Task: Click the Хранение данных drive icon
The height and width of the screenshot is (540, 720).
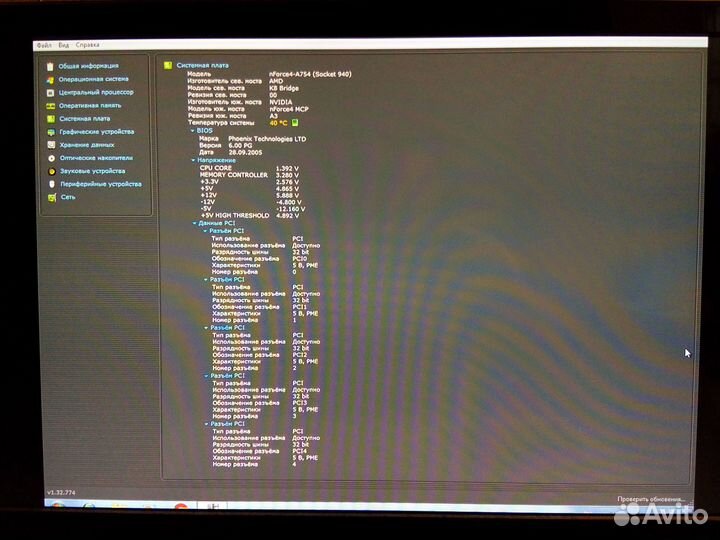Action: 51,145
